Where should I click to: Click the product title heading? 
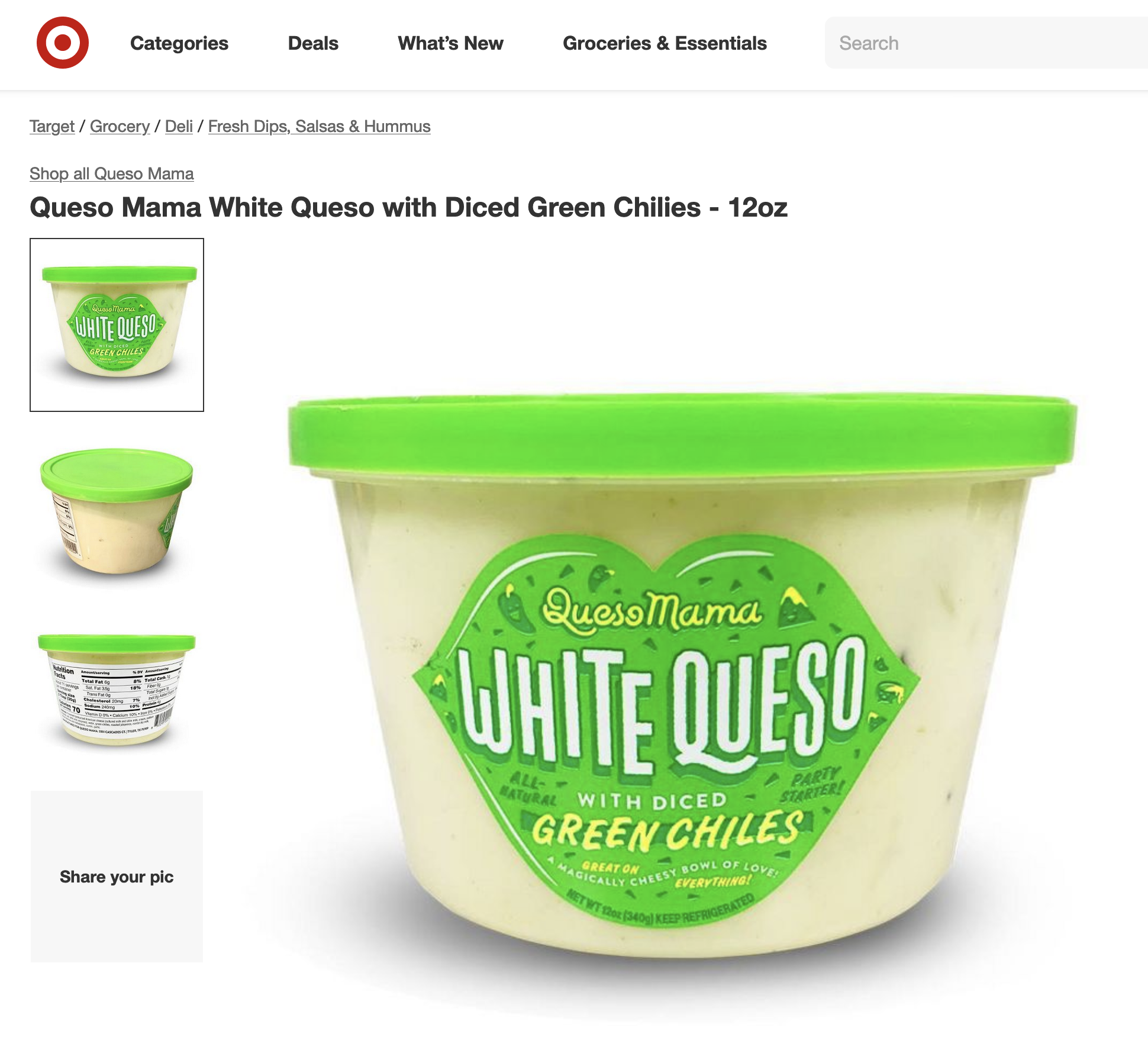408,208
